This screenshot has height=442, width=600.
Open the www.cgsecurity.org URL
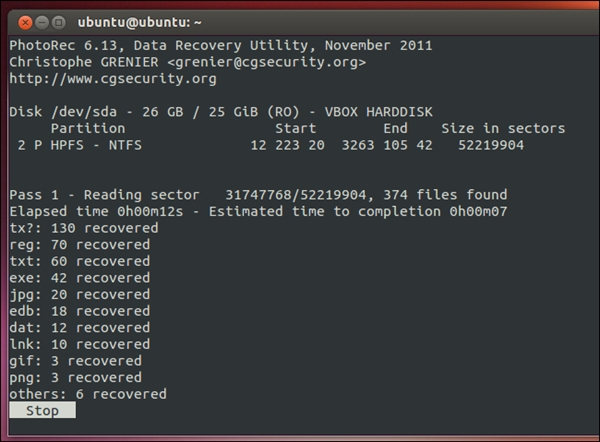click(x=112, y=79)
